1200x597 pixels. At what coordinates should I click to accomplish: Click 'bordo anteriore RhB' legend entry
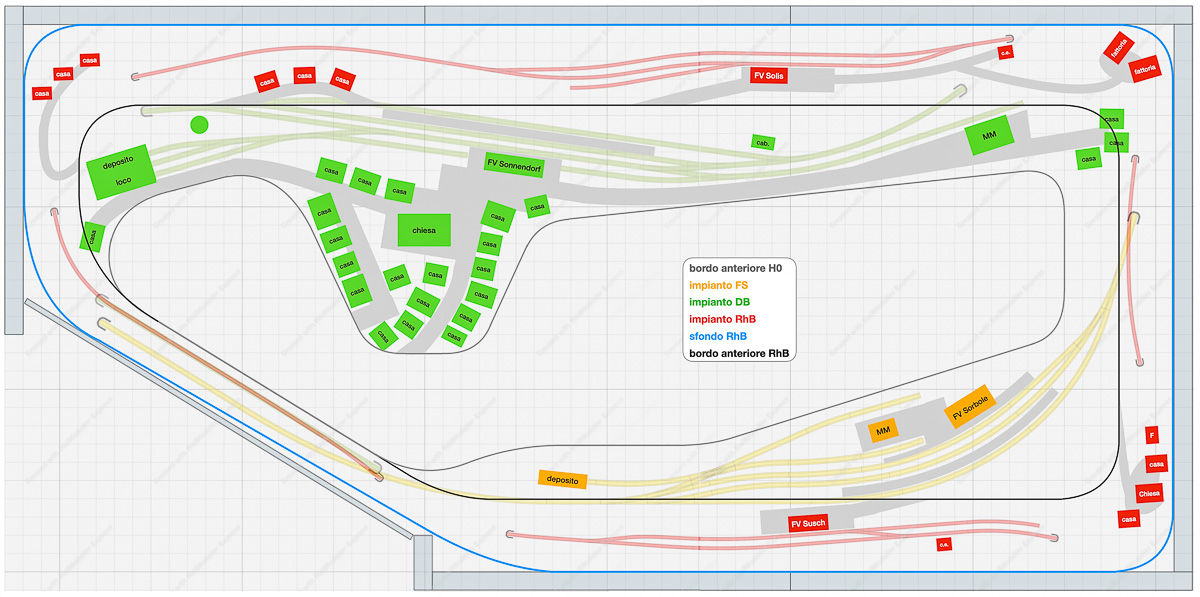pos(739,353)
